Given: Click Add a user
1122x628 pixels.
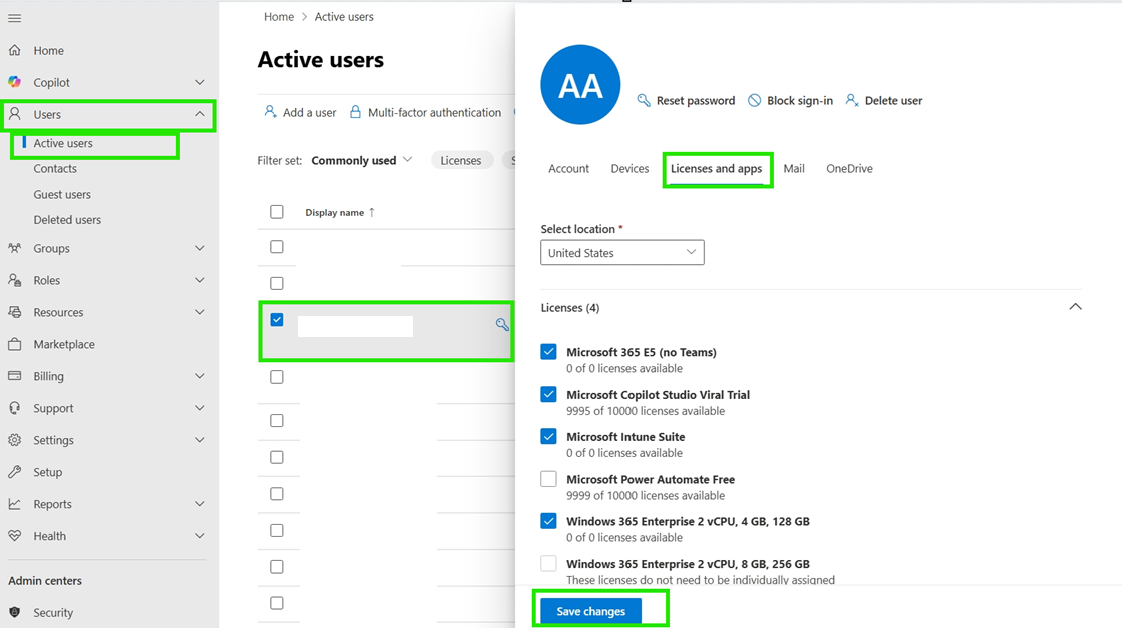Looking at the screenshot, I should 300,112.
